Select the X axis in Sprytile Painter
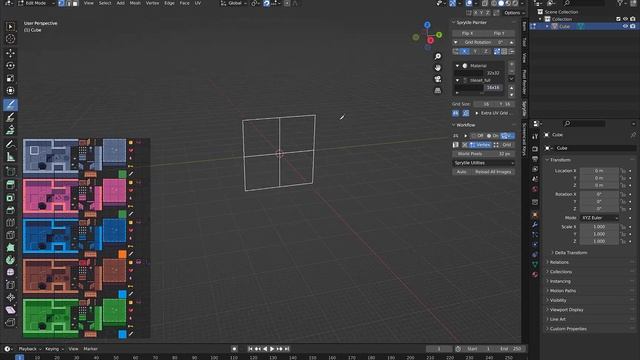640x360 pixels. [x=464, y=51]
